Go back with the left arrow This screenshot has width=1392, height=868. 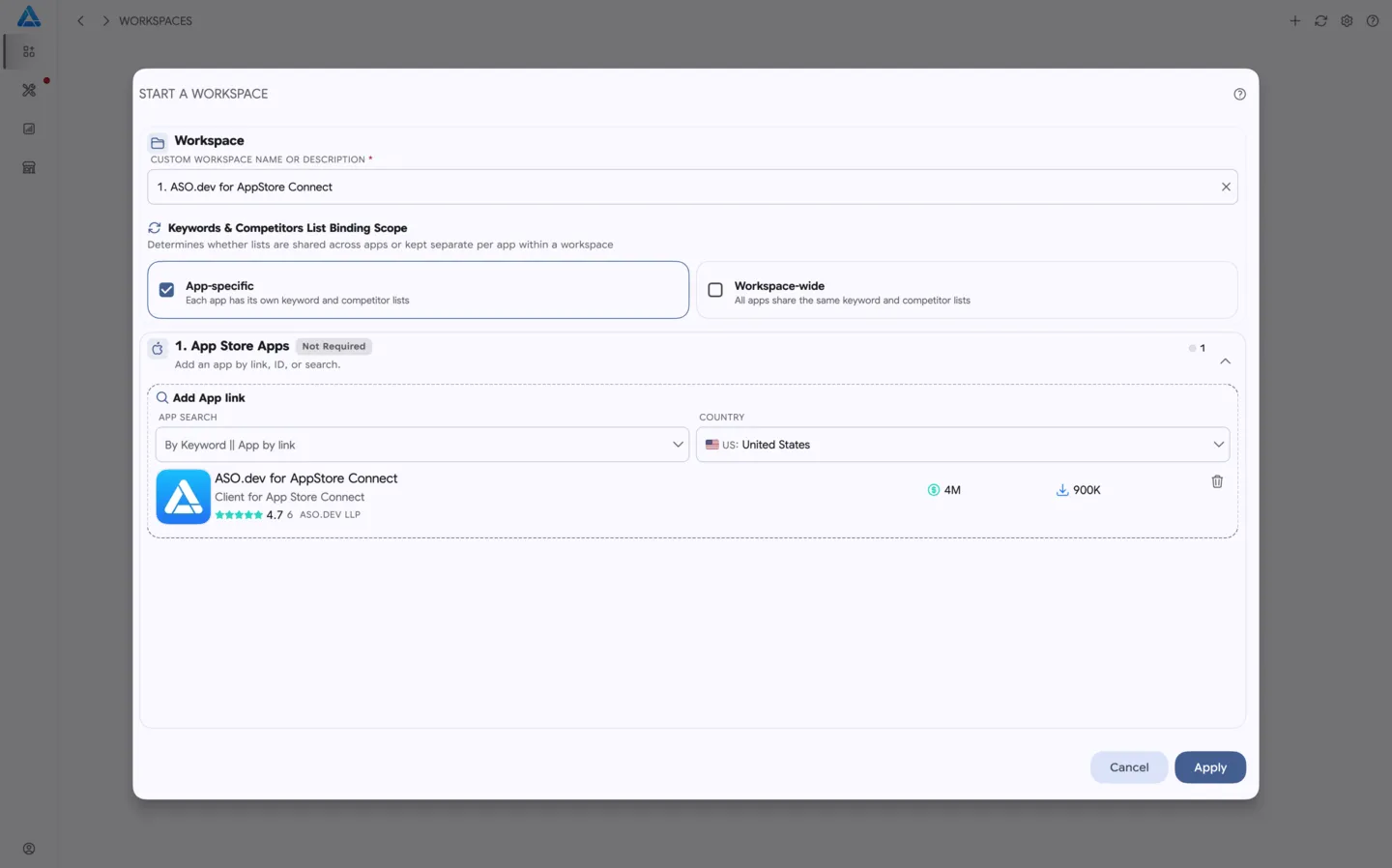(x=80, y=20)
